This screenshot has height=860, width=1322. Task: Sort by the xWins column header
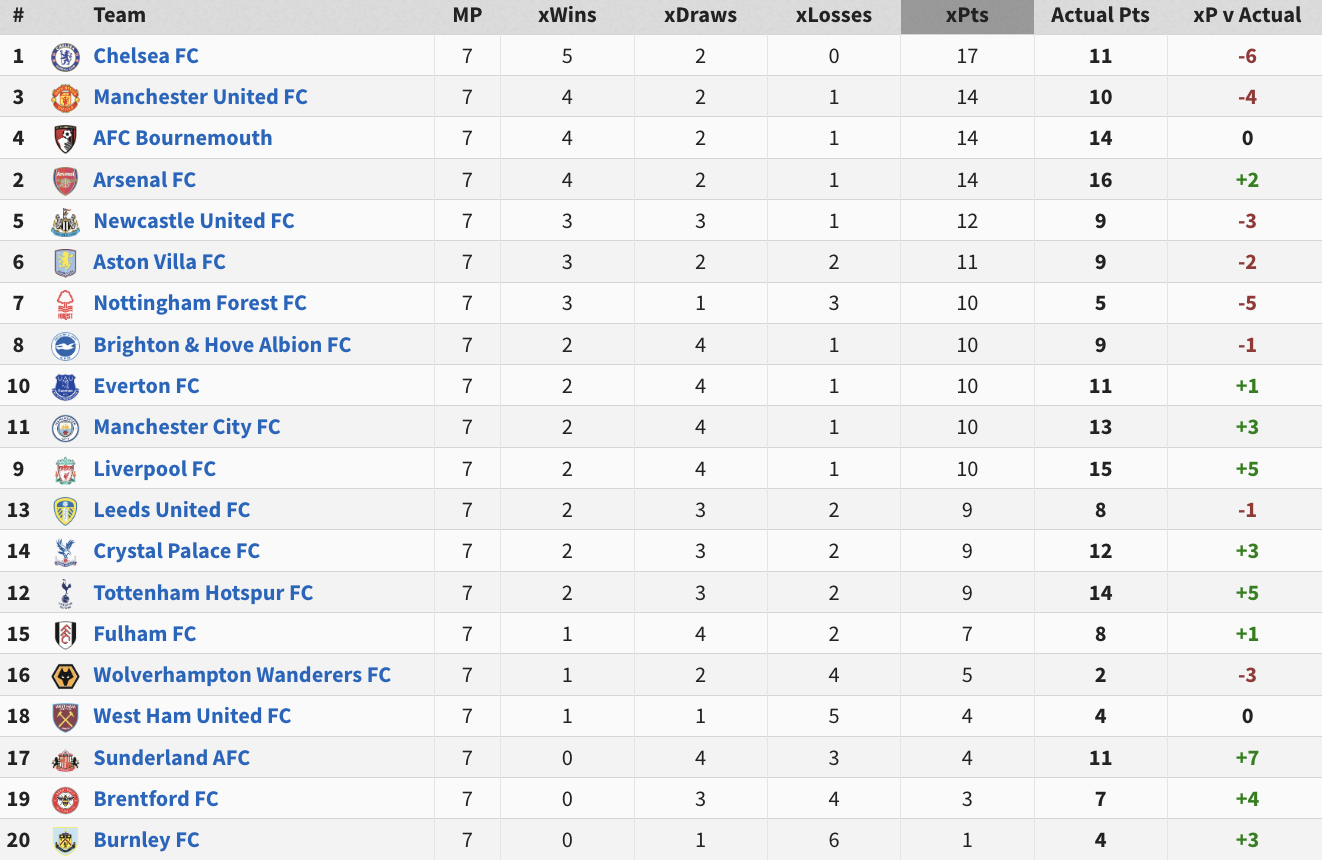click(567, 16)
